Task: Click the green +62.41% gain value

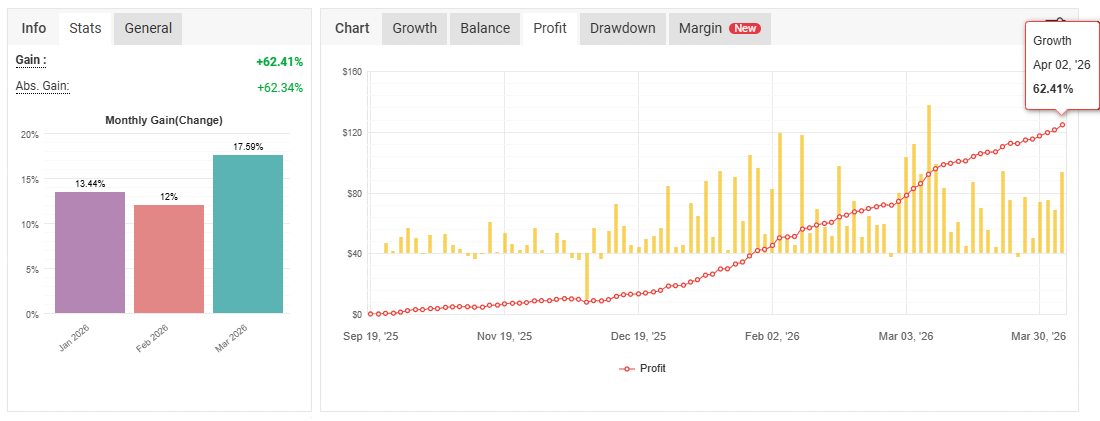Action: point(279,62)
